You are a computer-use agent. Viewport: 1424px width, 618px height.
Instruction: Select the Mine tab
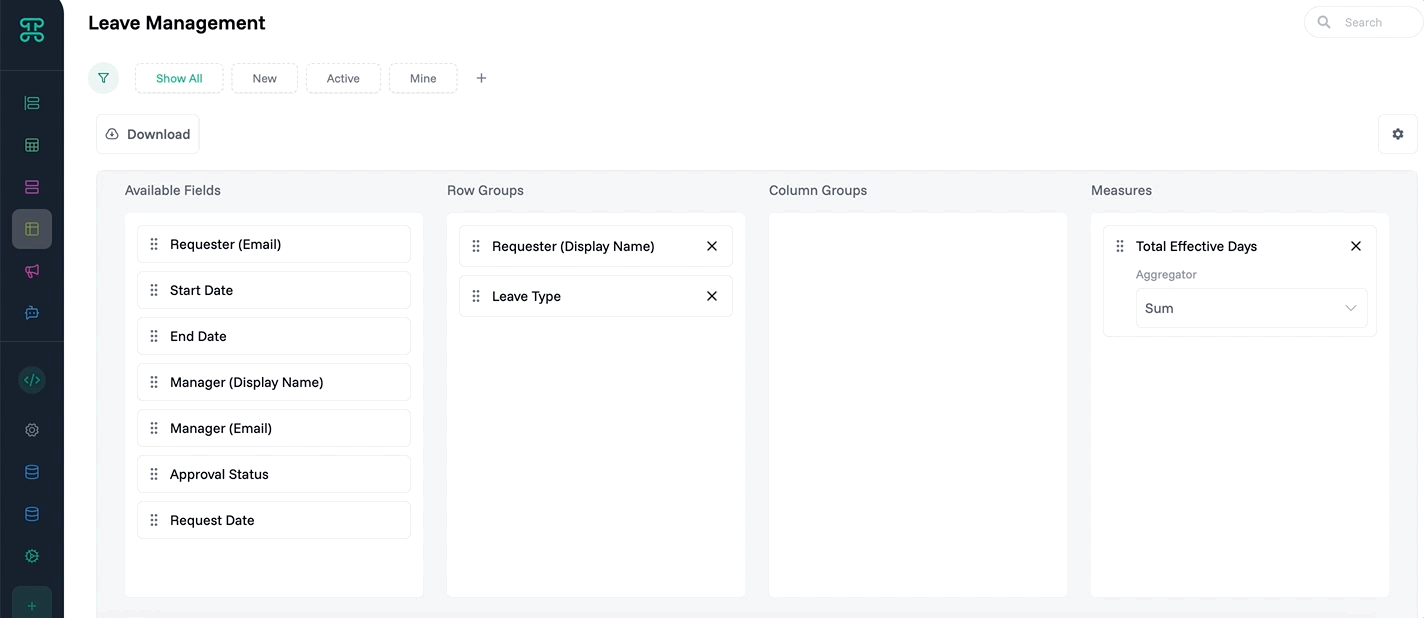[423, 78]
